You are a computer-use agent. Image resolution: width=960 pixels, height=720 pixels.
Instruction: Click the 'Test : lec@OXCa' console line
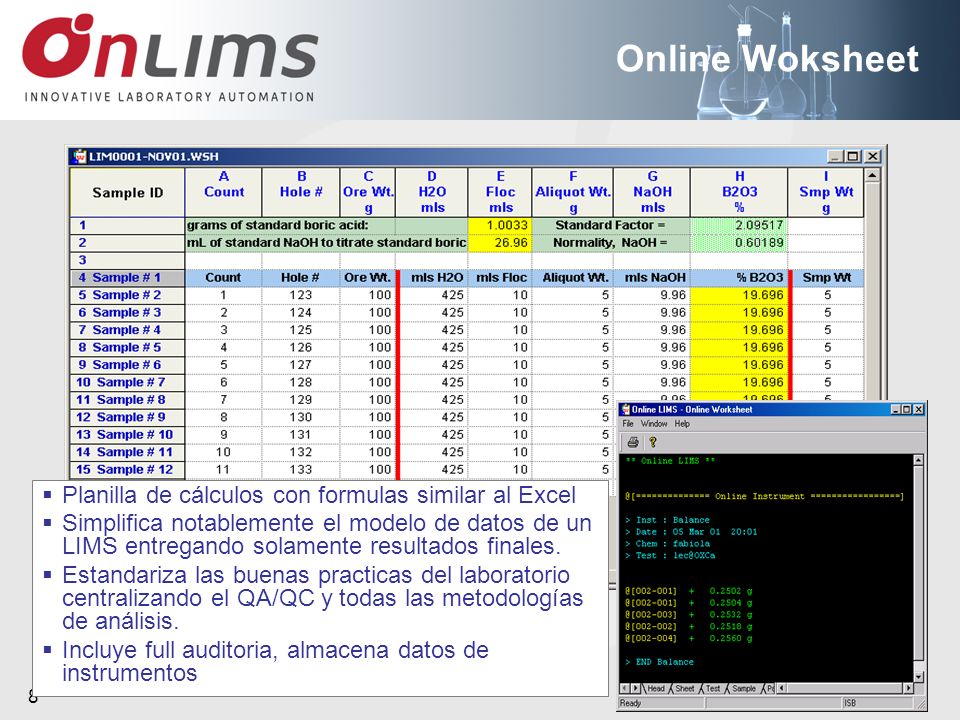pyautogui.click(x=670, y=555)
